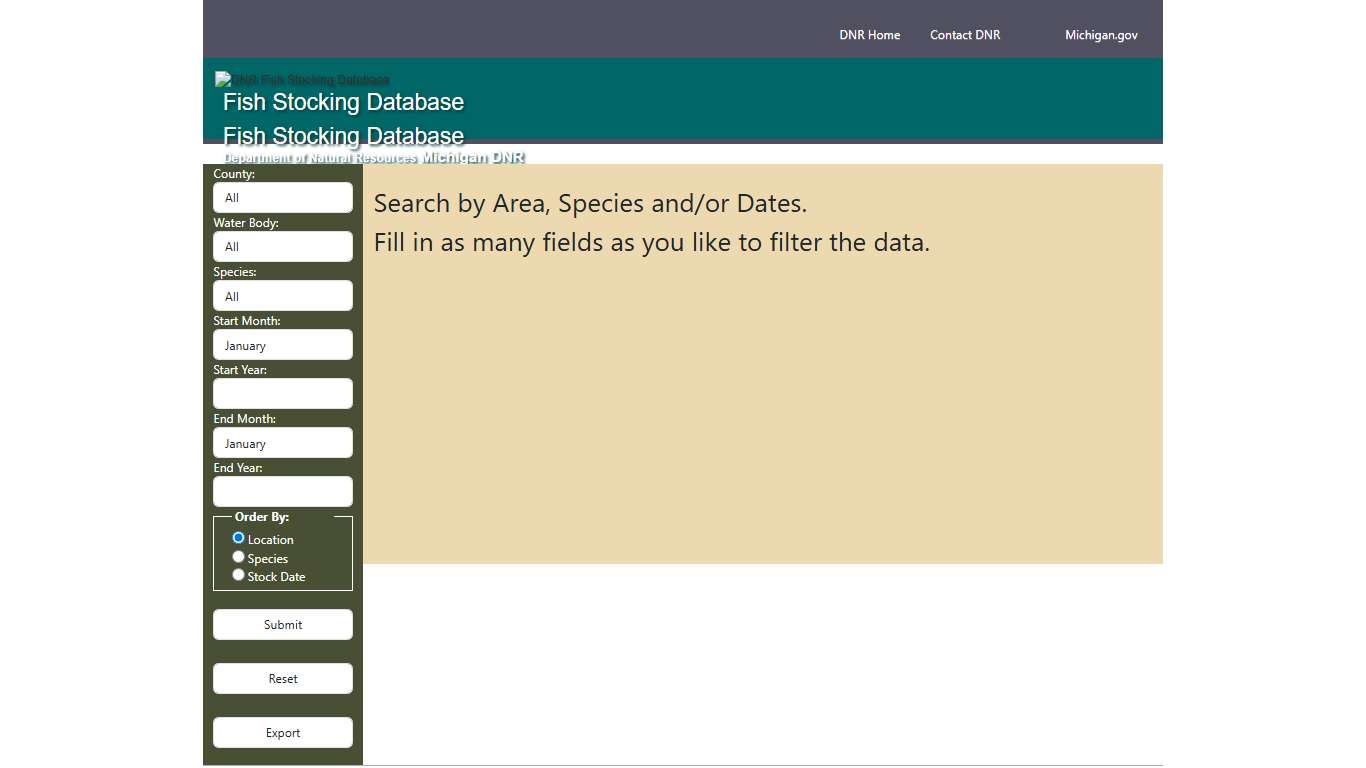
Task: Expand the End Month dropdown
Action: 283,443
